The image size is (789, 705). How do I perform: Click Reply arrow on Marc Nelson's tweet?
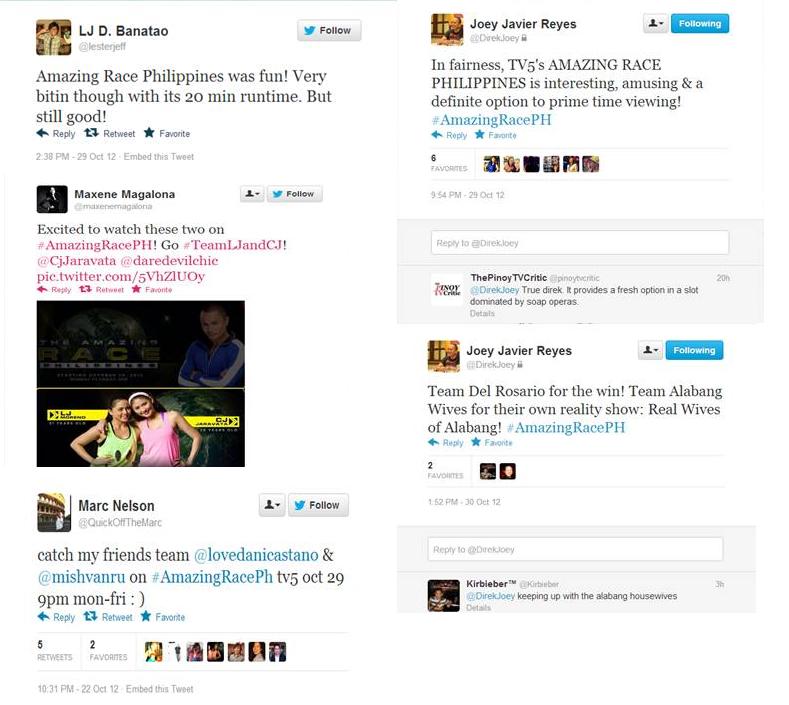43,616
